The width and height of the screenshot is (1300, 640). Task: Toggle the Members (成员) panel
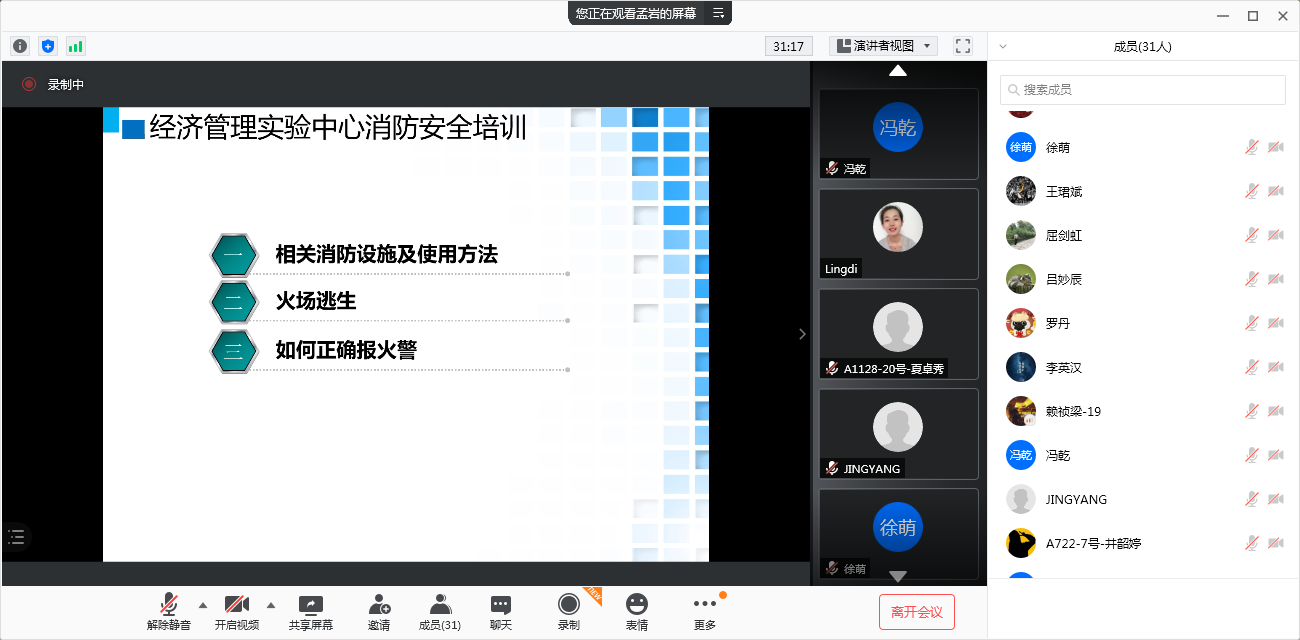pyautogui.click(x=440, y=611)
